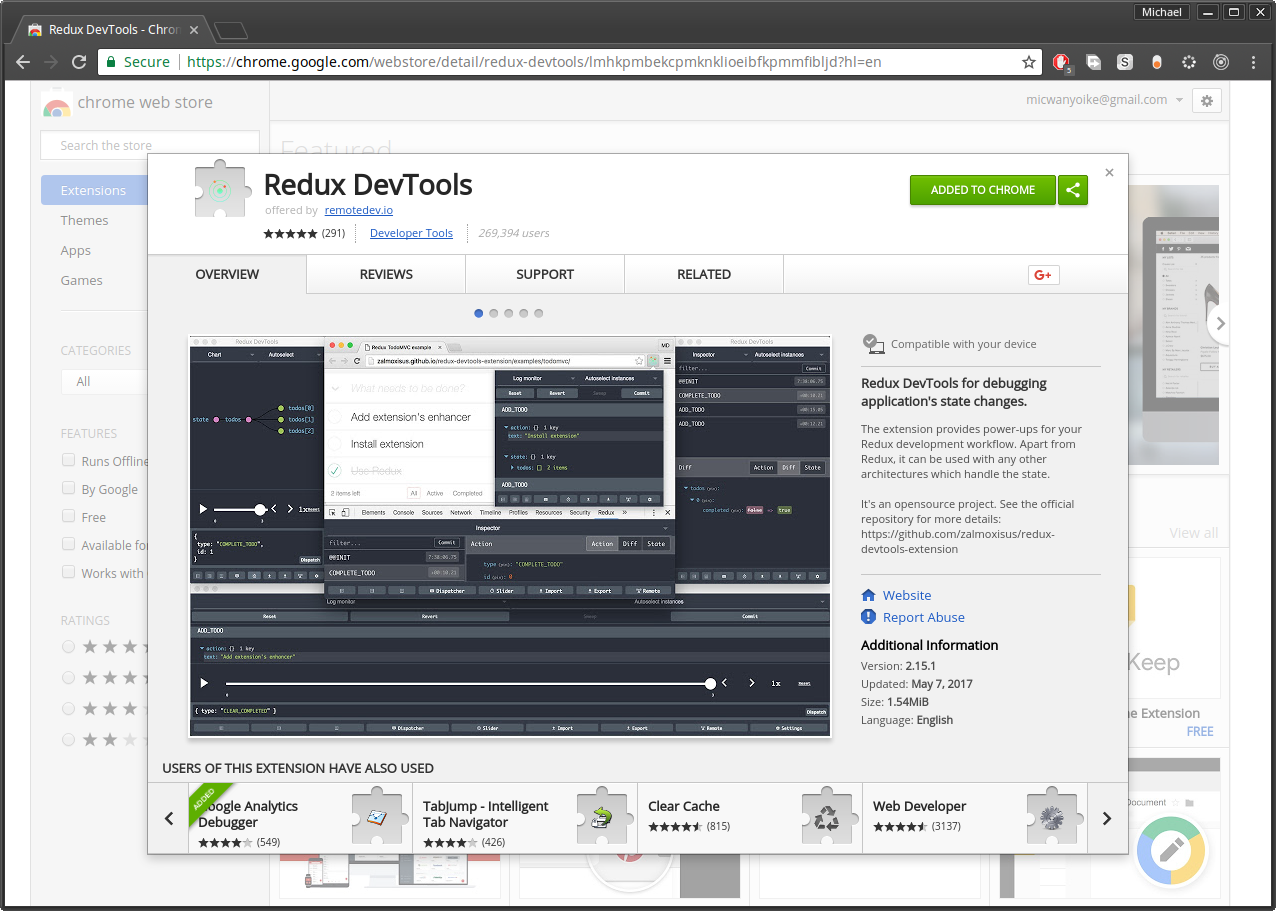Open the Website link
The height and width of the screenshot is (911, 1276).
[907, 595]
